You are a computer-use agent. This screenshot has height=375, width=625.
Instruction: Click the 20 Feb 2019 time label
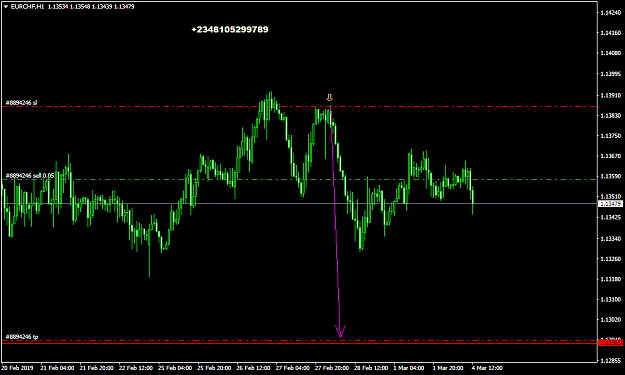click(x=17, y=368)
